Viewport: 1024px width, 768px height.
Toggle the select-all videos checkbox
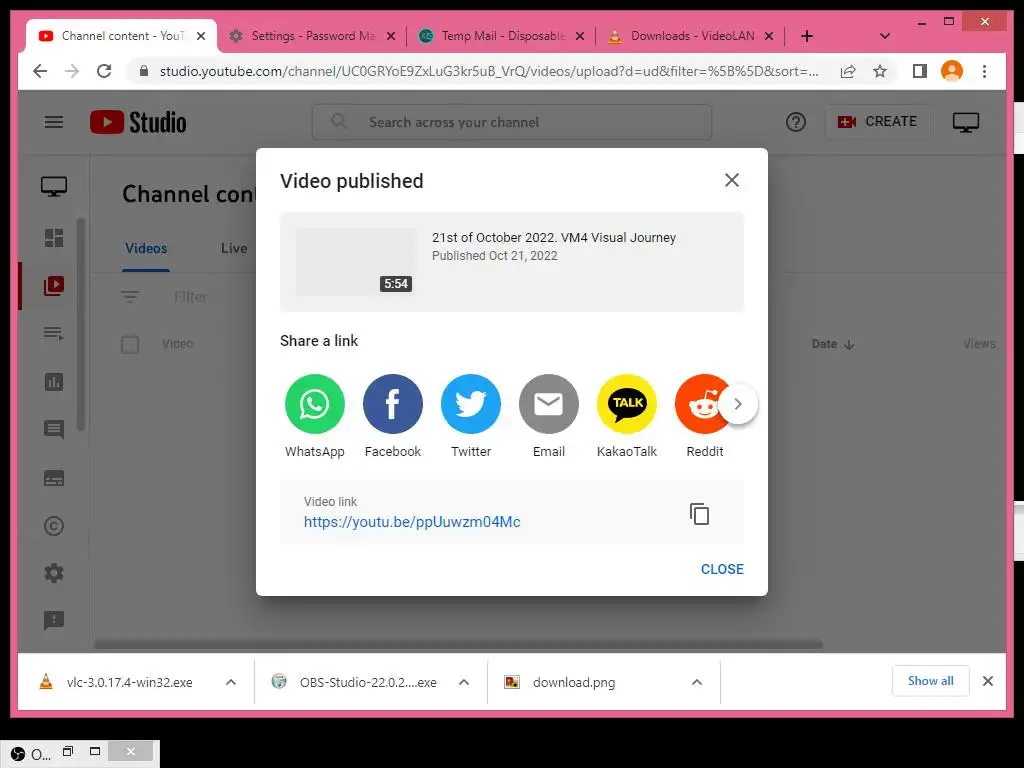[x=130, y=344]
